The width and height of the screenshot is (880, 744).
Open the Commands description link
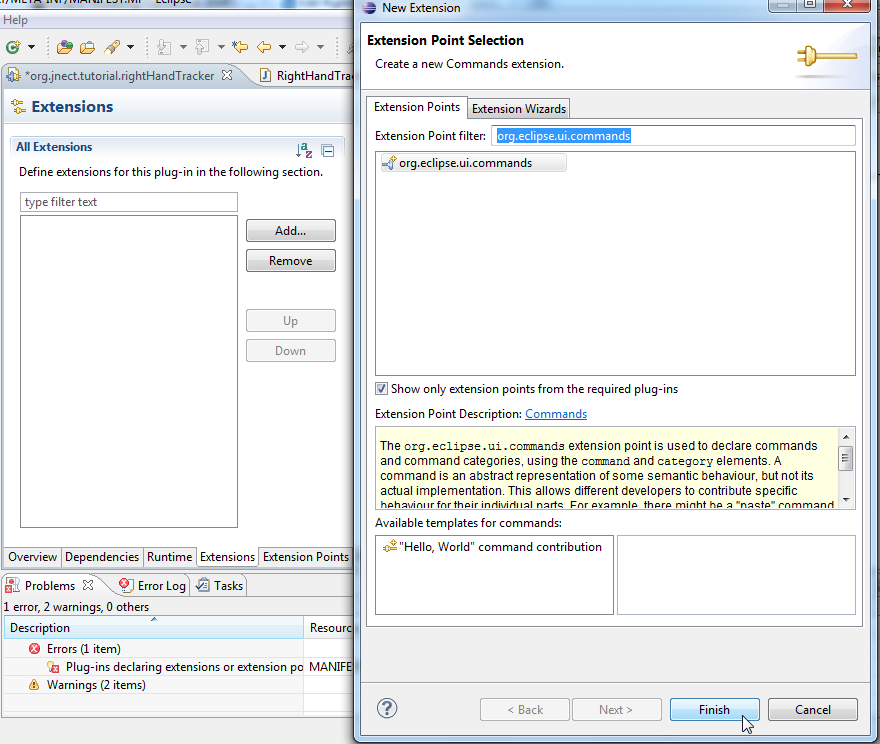point(556,414)
